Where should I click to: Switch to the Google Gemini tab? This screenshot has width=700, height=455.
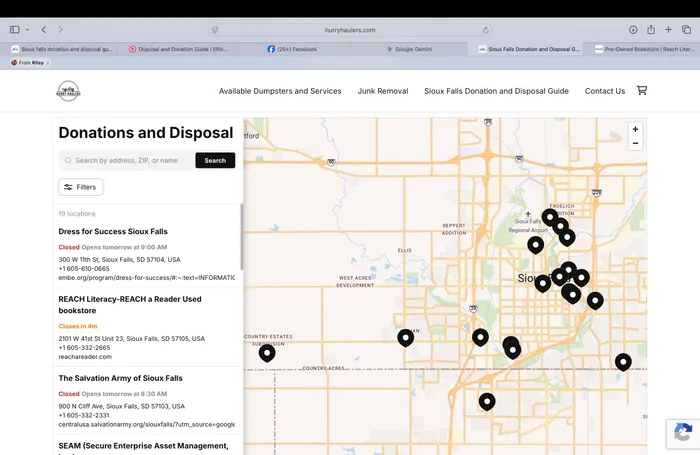tap(409, 48)
